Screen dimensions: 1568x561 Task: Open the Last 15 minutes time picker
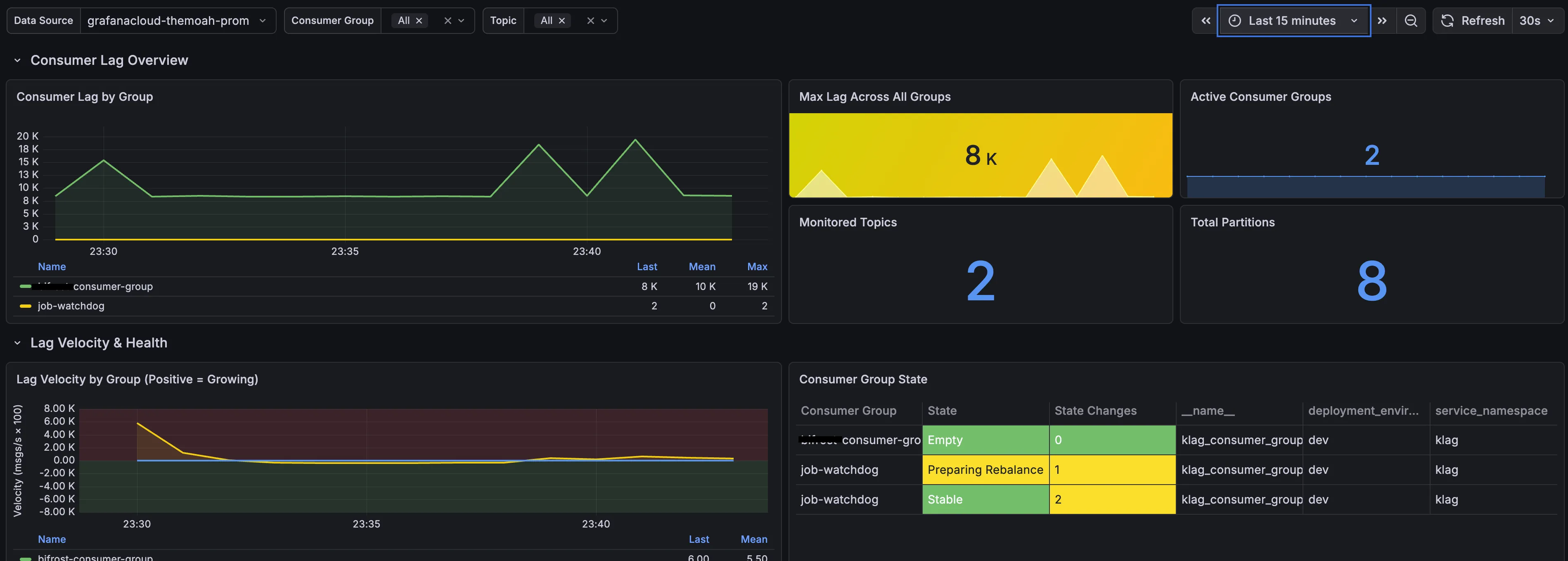[x=1293, y=21]
